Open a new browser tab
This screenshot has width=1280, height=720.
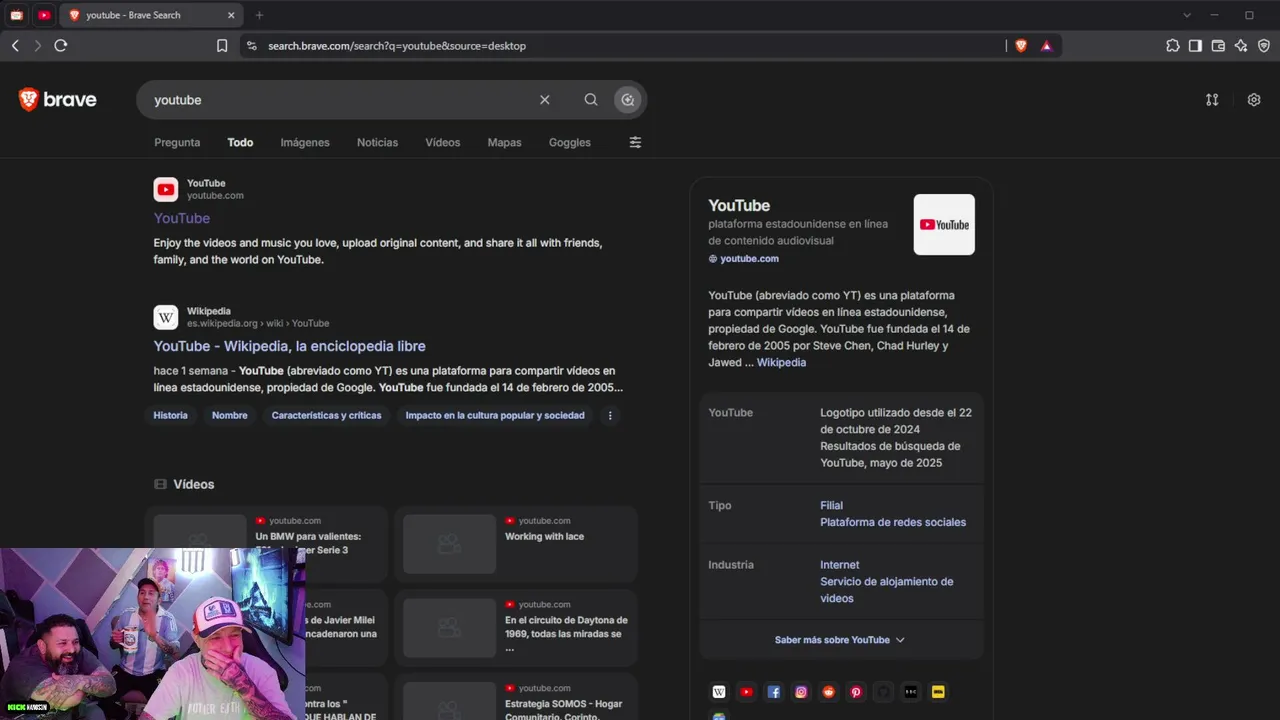(x=259, y=15)
